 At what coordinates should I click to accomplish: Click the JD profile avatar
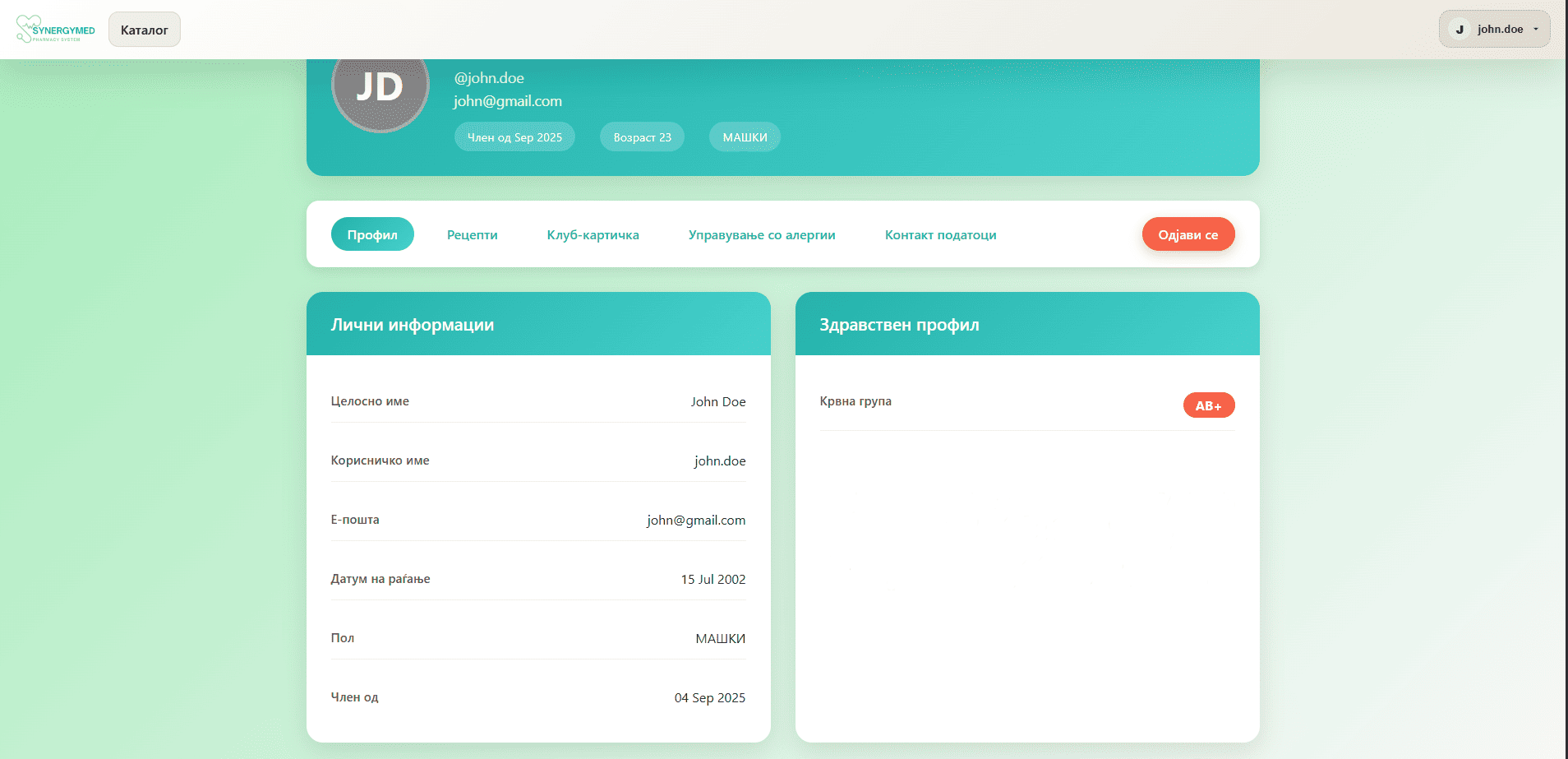[x=380, y=88]
